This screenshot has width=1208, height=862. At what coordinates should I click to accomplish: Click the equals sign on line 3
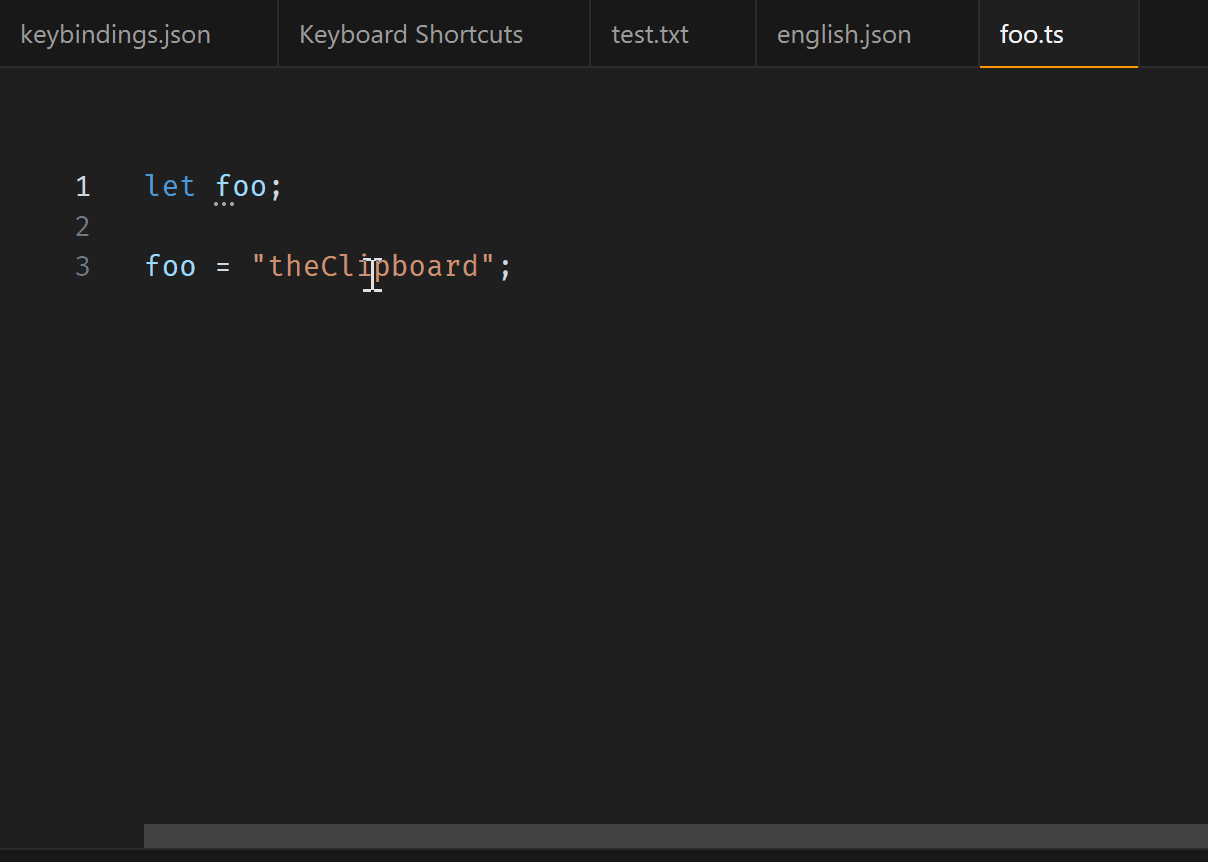pyautogui.click(x=222, y=266)
